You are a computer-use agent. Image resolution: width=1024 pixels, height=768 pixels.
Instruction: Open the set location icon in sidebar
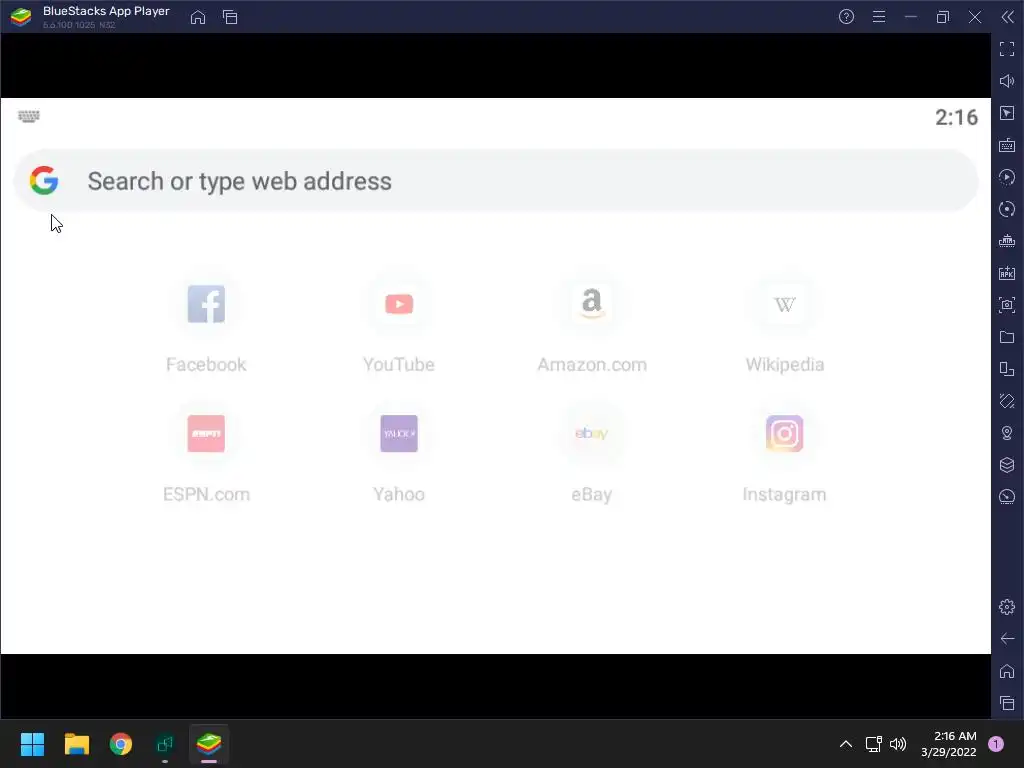coord(1007,433)
